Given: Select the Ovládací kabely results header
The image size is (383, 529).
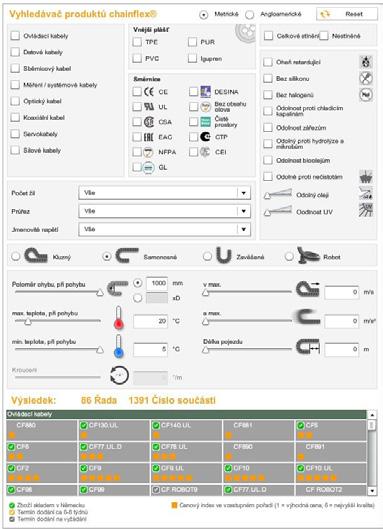Looking at the screenshot, I should tap(186, 414).
